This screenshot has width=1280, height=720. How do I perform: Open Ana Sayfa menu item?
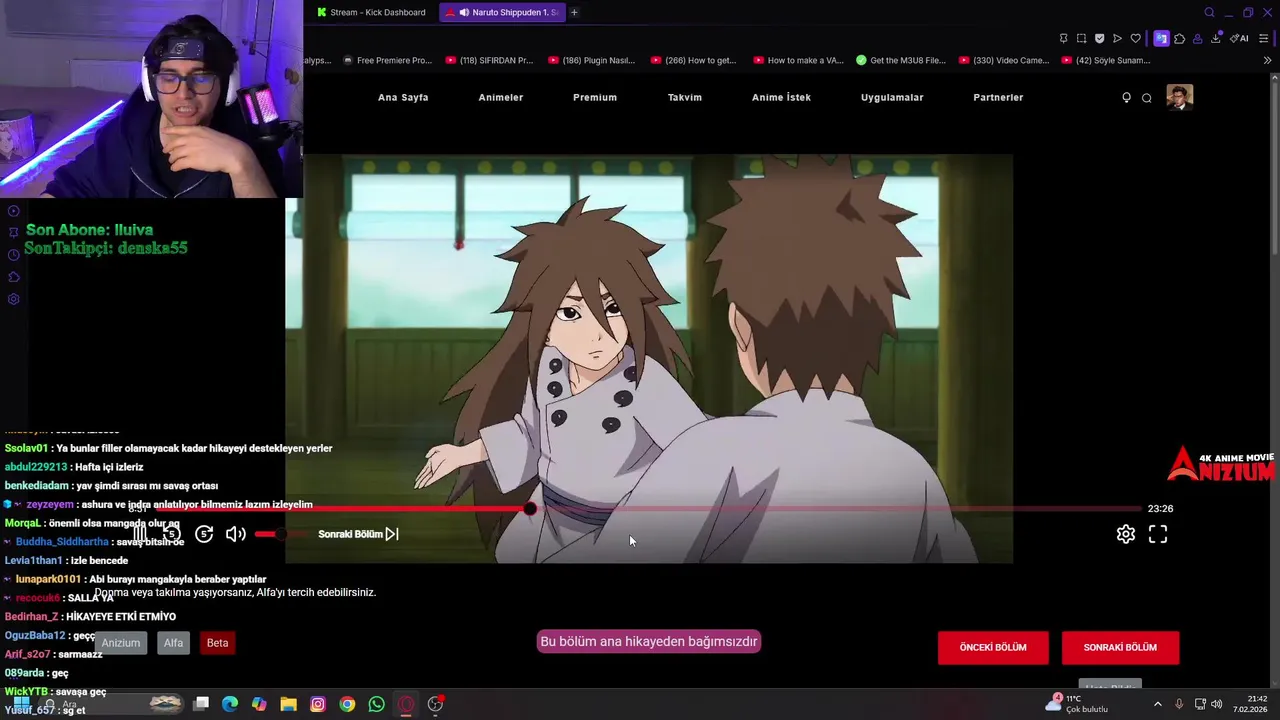[x=403, y=97]
